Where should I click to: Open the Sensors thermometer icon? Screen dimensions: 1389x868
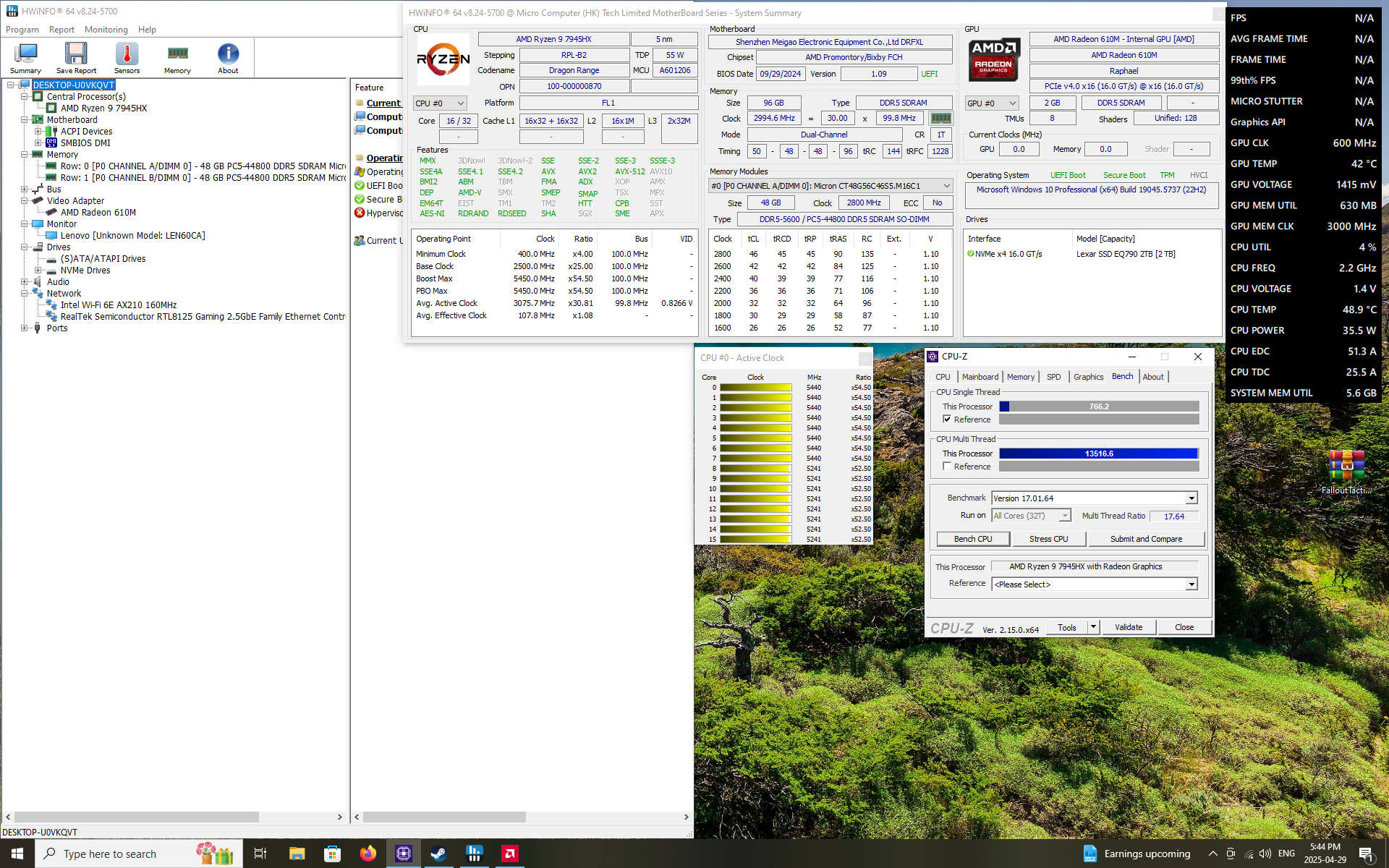click(x=127, y=58)
